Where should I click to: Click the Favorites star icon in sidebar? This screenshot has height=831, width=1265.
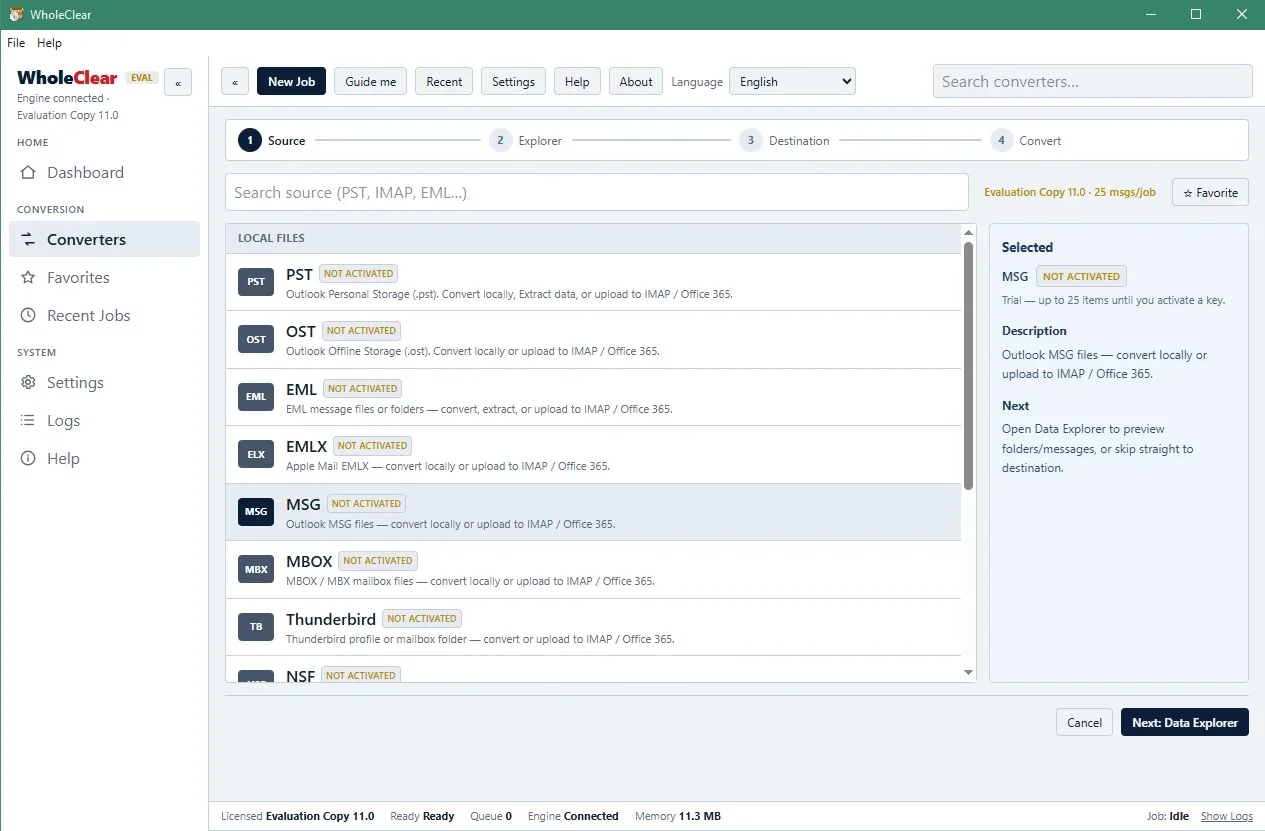pos(28,278)
